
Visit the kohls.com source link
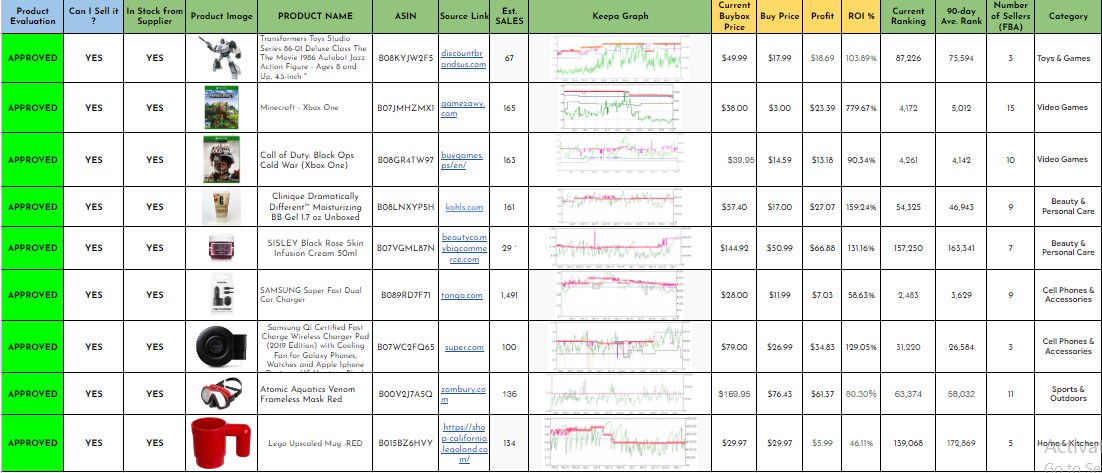[x=464, y=207]
